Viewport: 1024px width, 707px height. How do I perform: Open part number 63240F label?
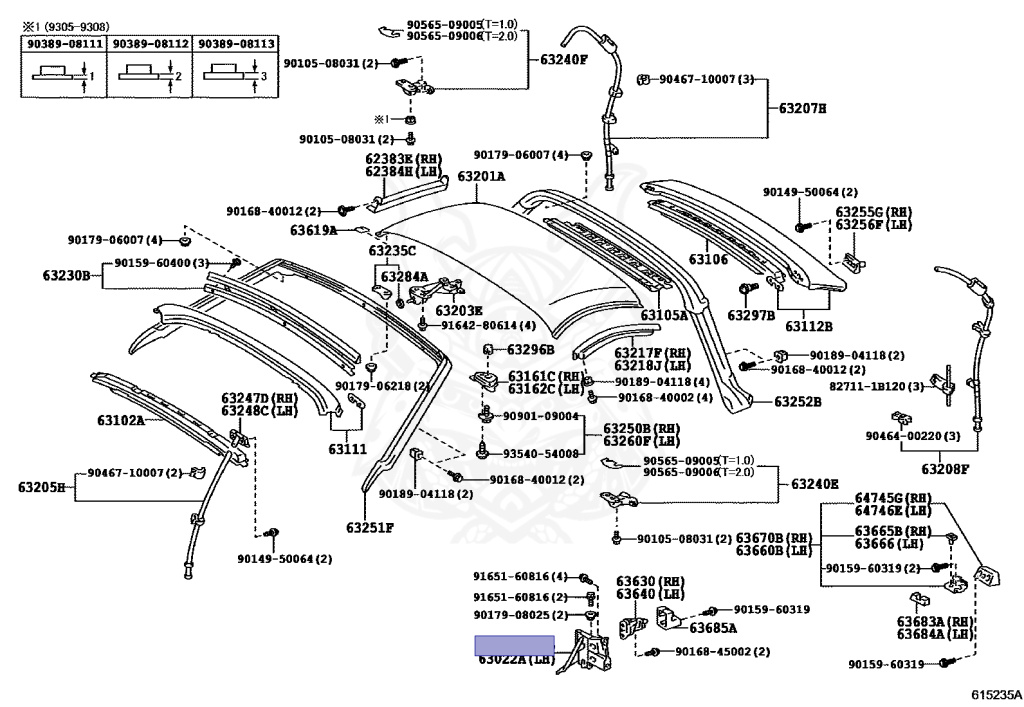click(564, 59)
